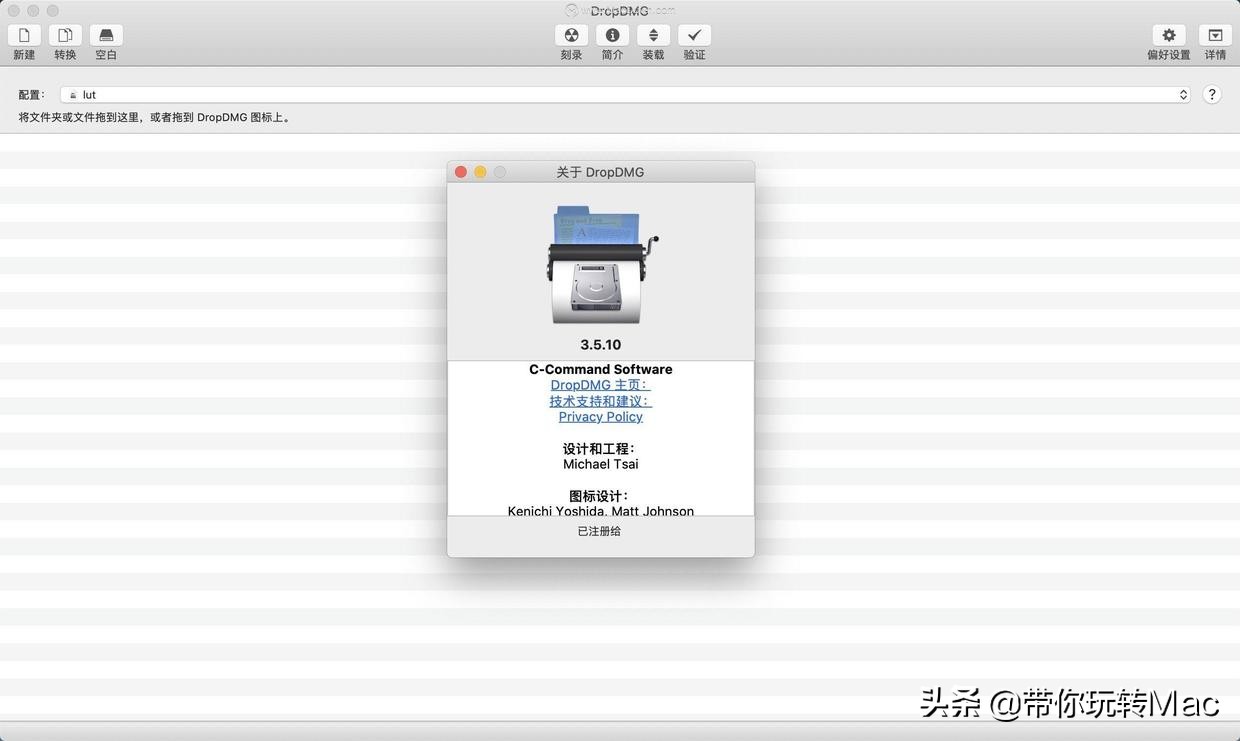Click the 已注册给 registration text
Image resolution: width=1240 pixels, height=741 pixels.
[599, 531]
